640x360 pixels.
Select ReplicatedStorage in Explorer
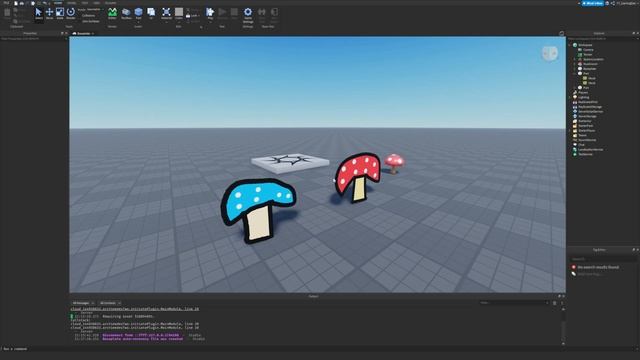point(590,107)
